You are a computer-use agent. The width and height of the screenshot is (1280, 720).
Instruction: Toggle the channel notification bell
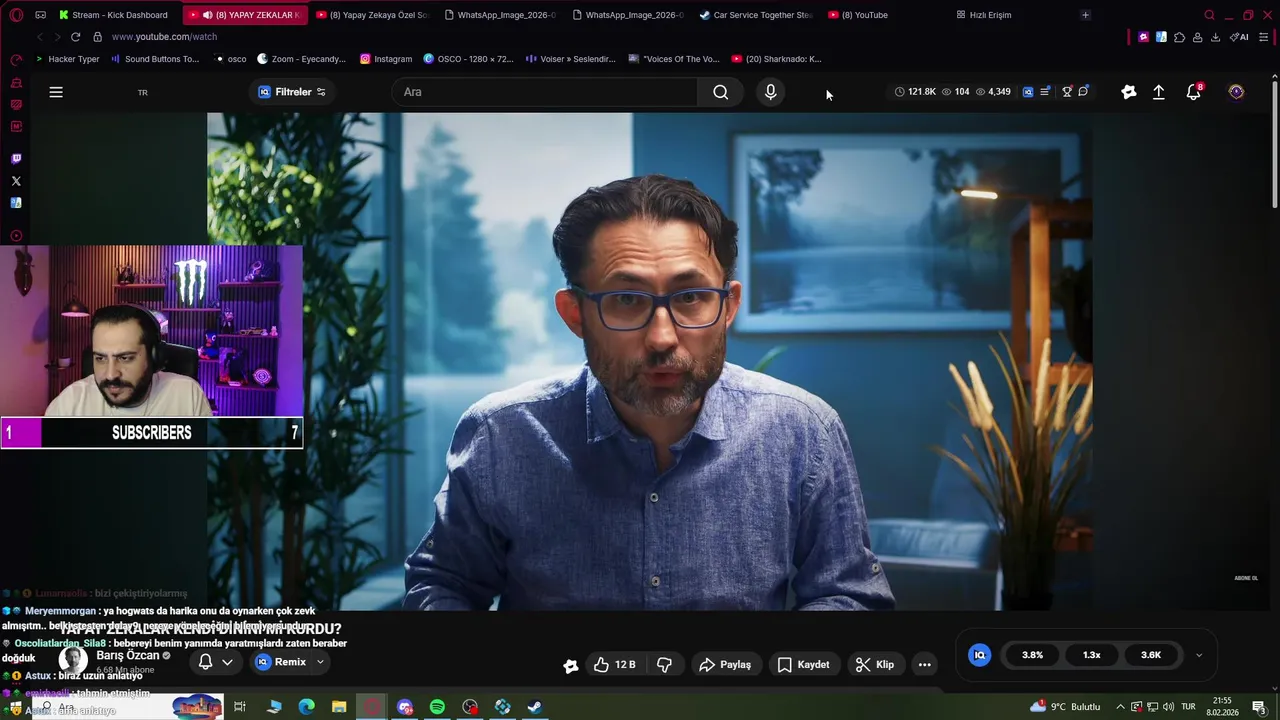(205, 662)
